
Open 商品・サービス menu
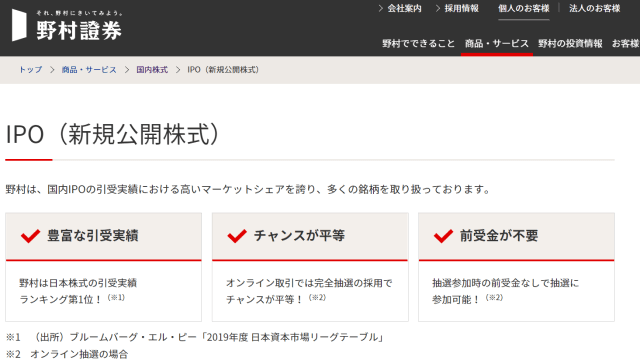click(x=497, y=43)
